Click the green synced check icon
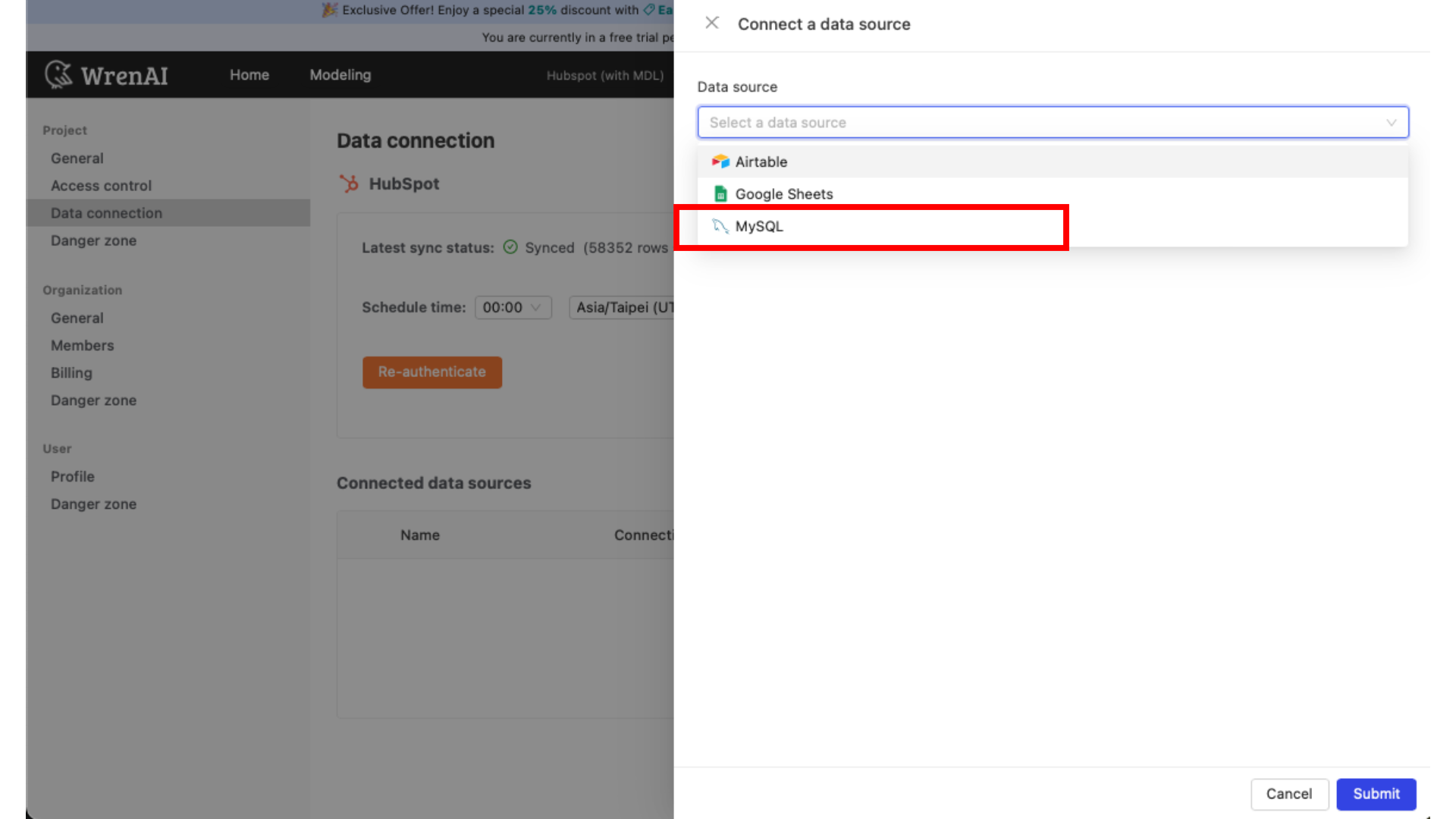The image size is (1456, 819). click(510, 247)
